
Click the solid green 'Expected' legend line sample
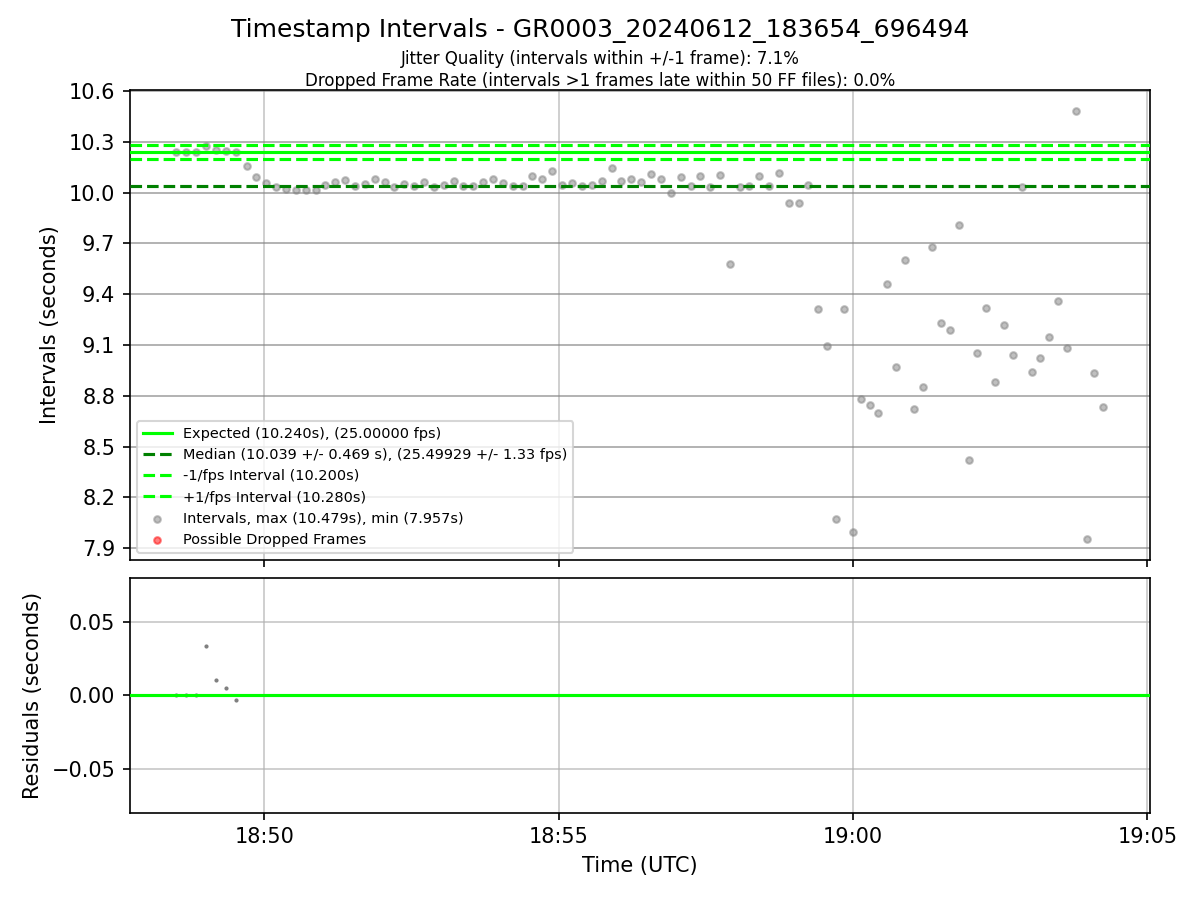click(158, 433)
